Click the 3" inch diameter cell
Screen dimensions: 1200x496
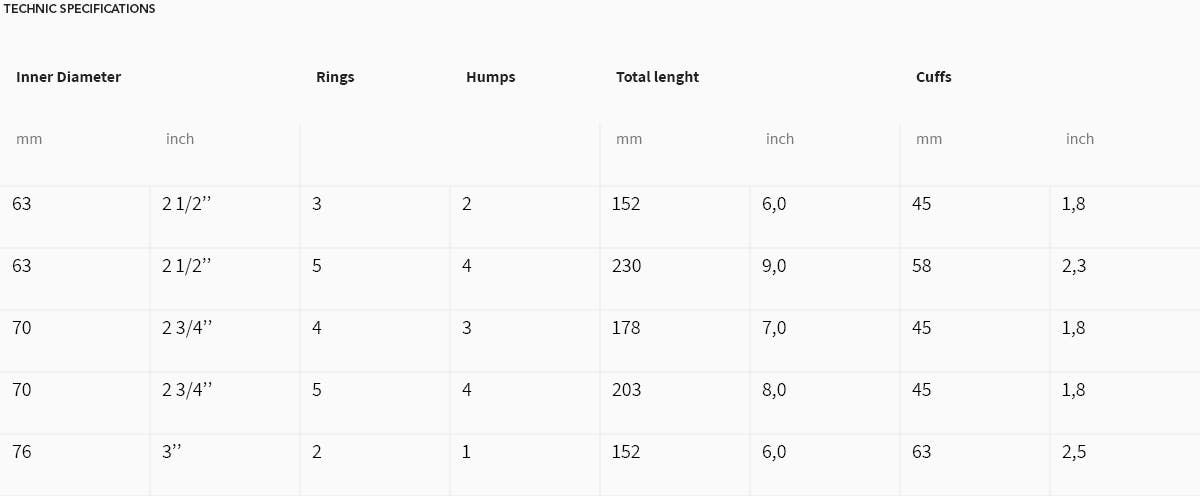coord(172,452)
